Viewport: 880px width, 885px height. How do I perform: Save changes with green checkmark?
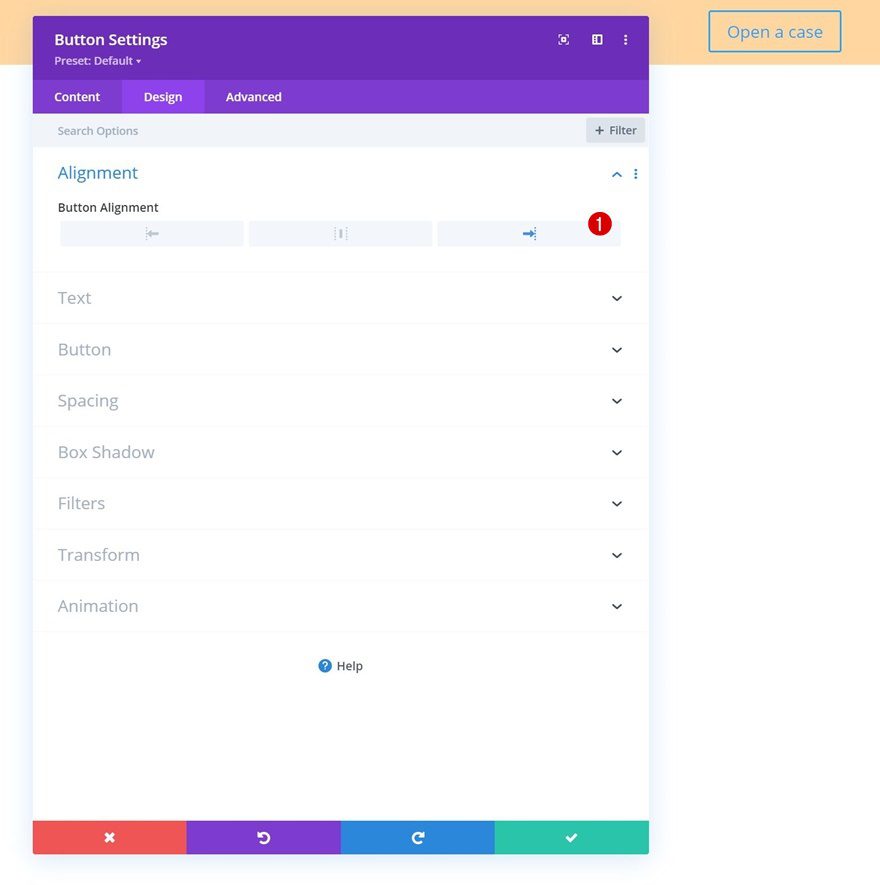pos(572,838)
